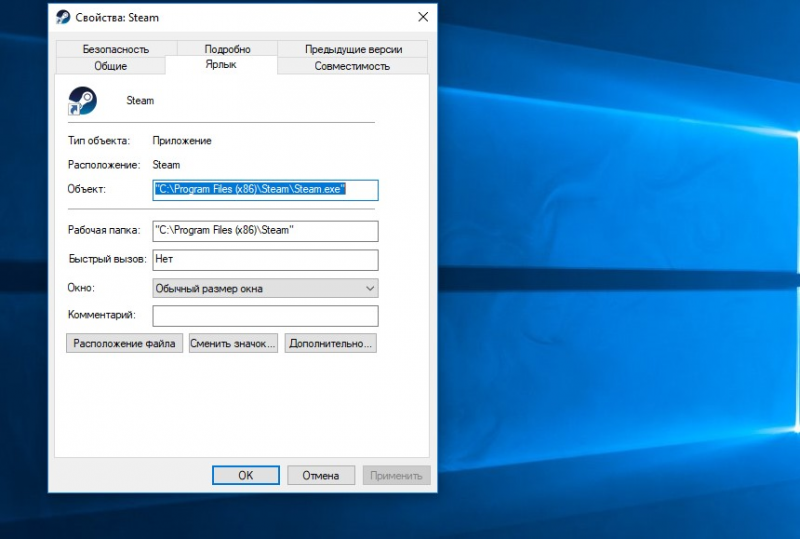Open the Совместимость tab
Screen dimensions: 800x539
pos(352,66)
